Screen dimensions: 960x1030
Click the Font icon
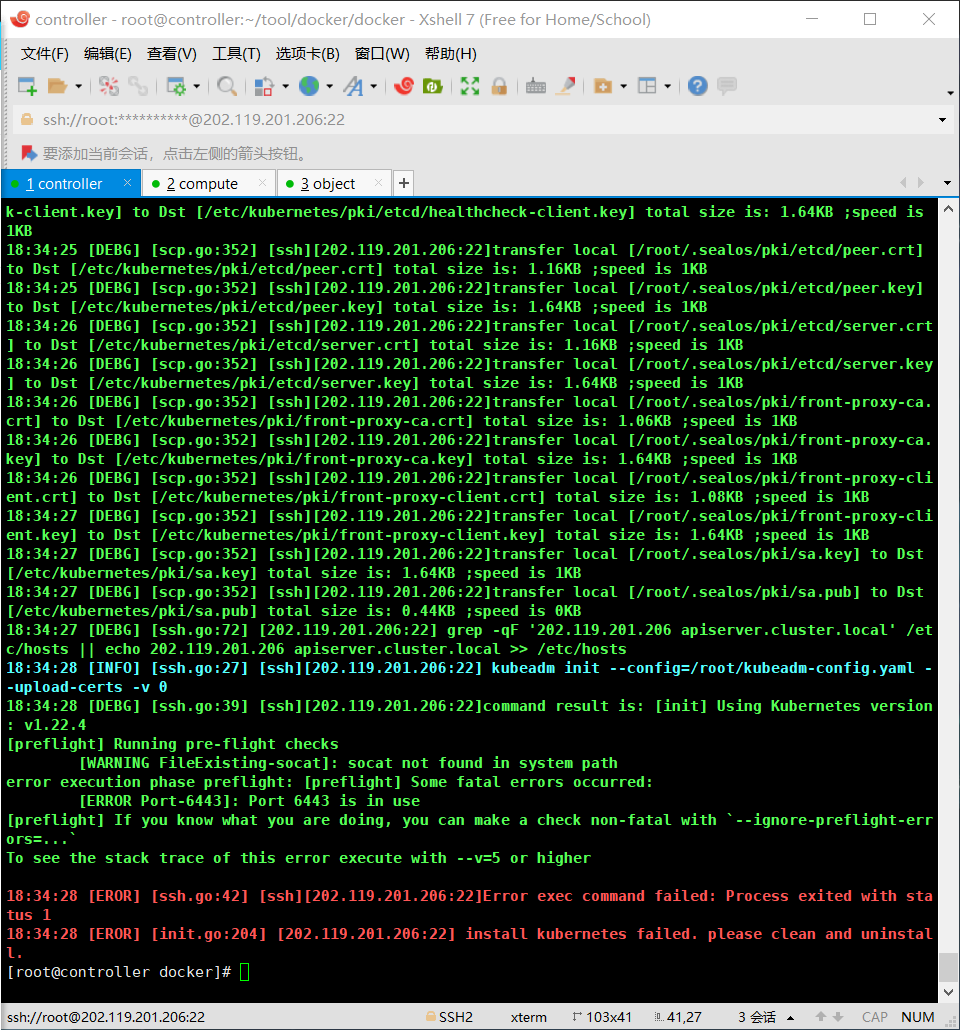[354, 86]
